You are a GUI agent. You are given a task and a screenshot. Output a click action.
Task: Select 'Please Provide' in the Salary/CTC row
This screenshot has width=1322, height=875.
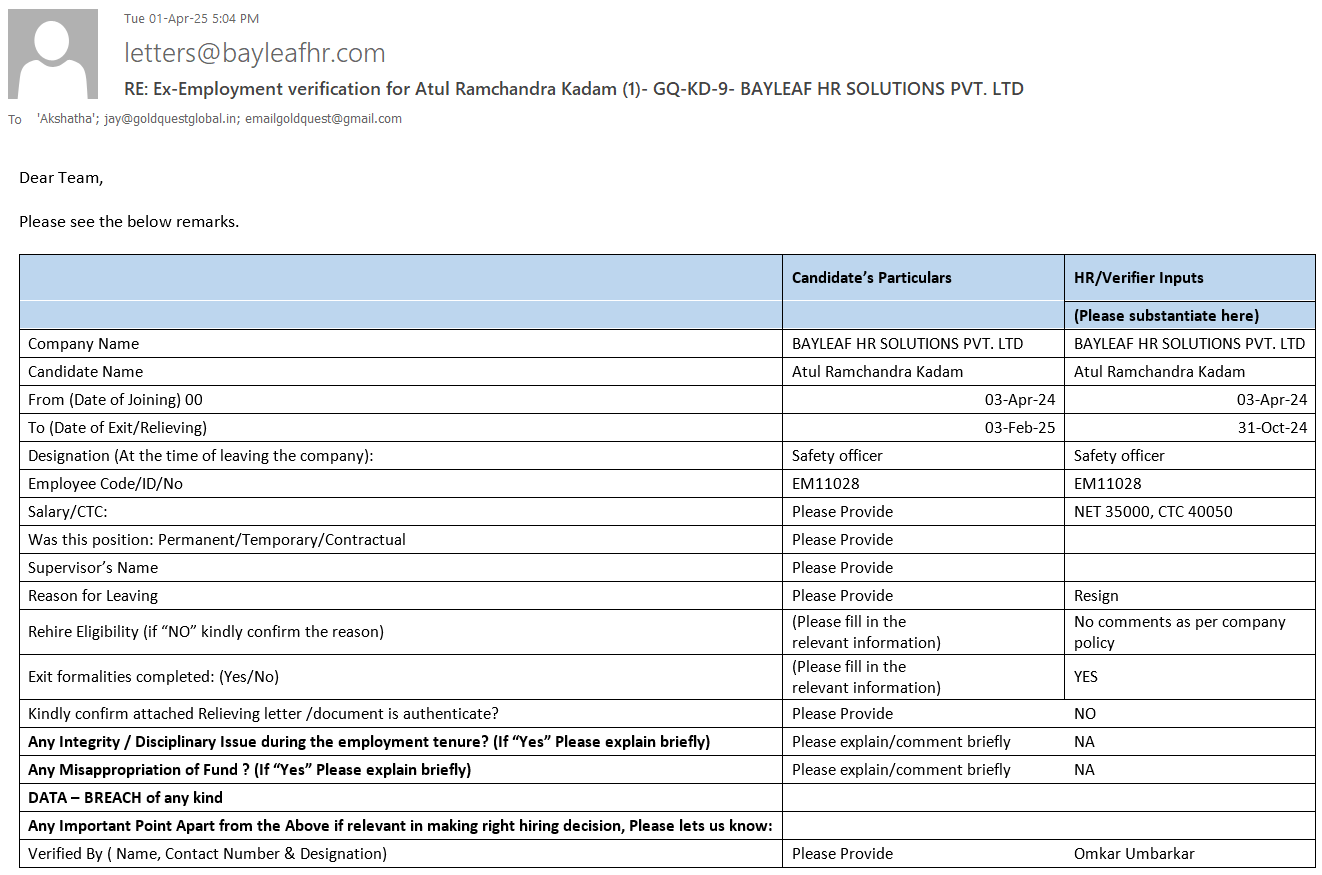click(x=843, y=512)
